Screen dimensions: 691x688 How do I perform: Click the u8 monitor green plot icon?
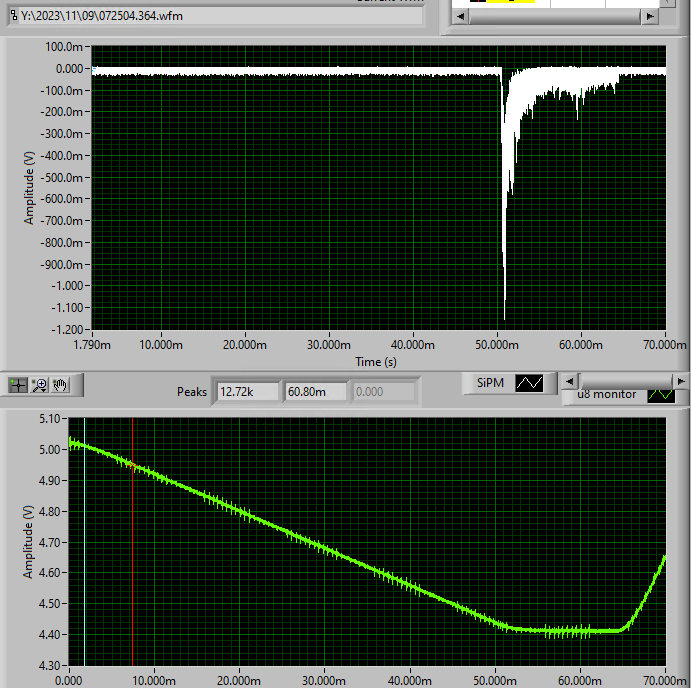point(661,395)
